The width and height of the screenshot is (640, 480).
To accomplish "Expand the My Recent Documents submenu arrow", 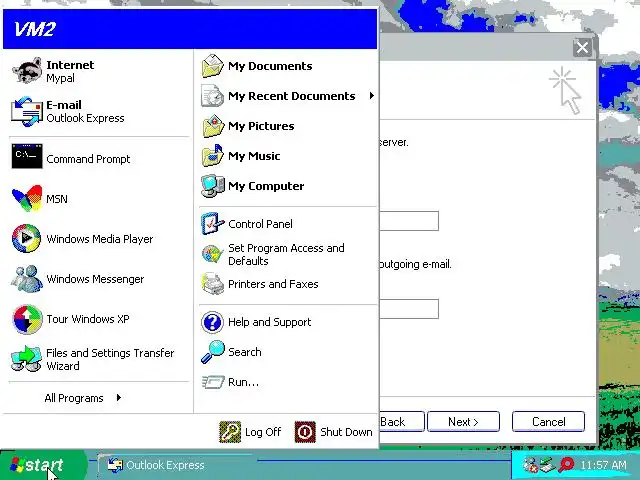I will point(371,96).
